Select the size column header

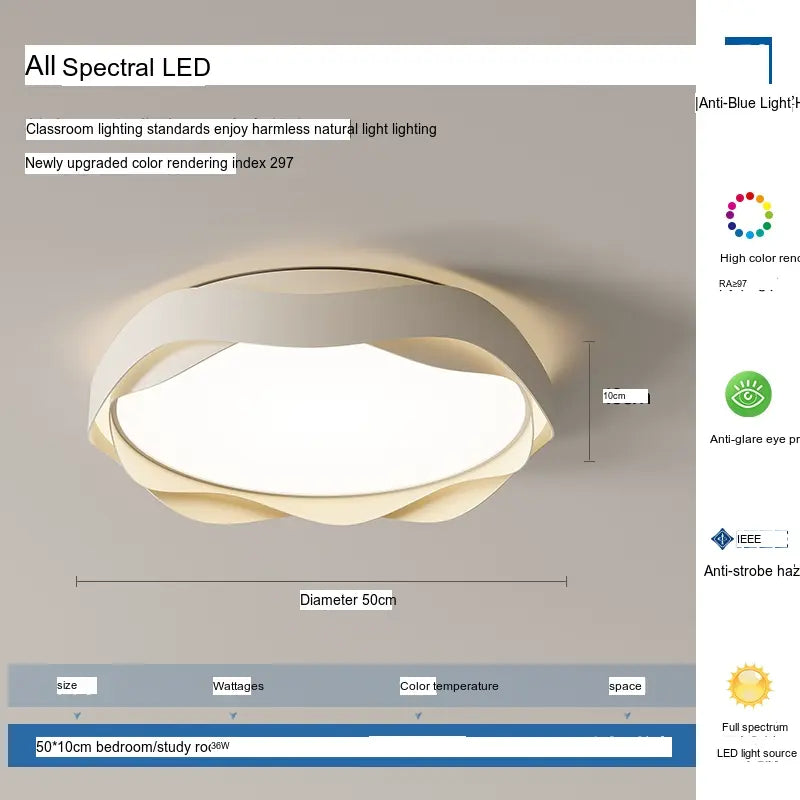point(67,686)
